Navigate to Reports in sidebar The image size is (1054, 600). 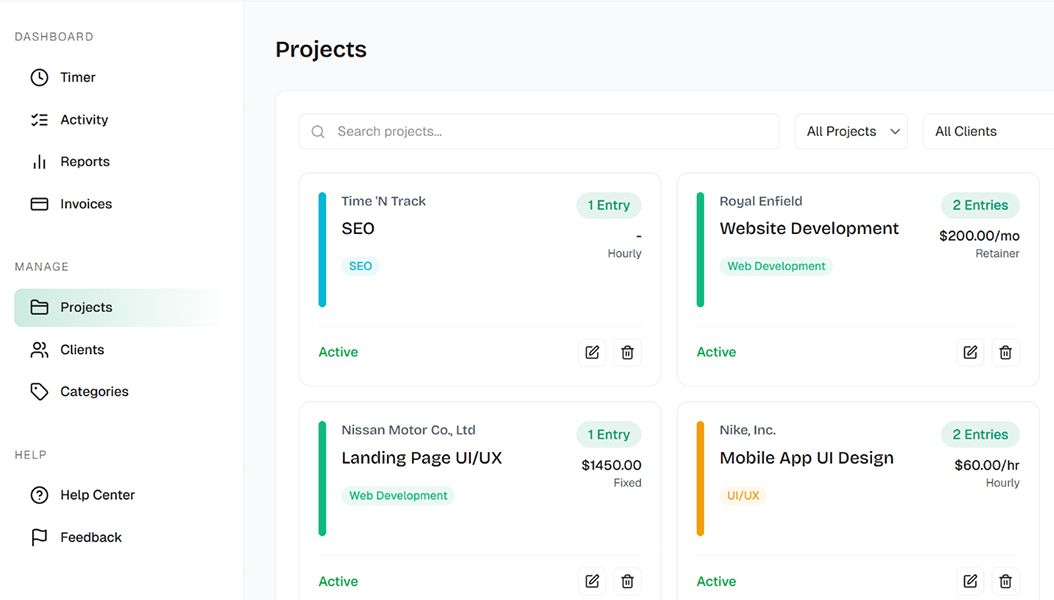84,162
